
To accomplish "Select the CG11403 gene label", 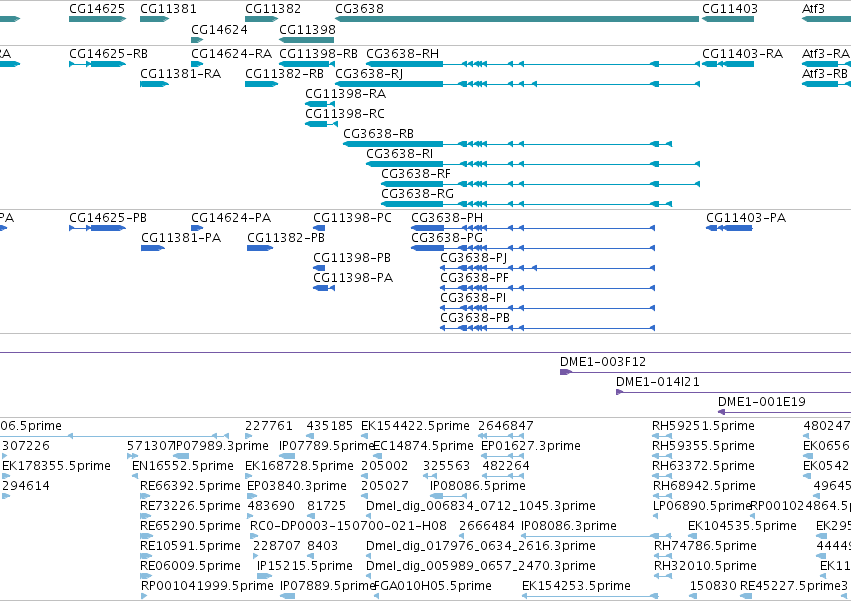I will tap(730, 9).
